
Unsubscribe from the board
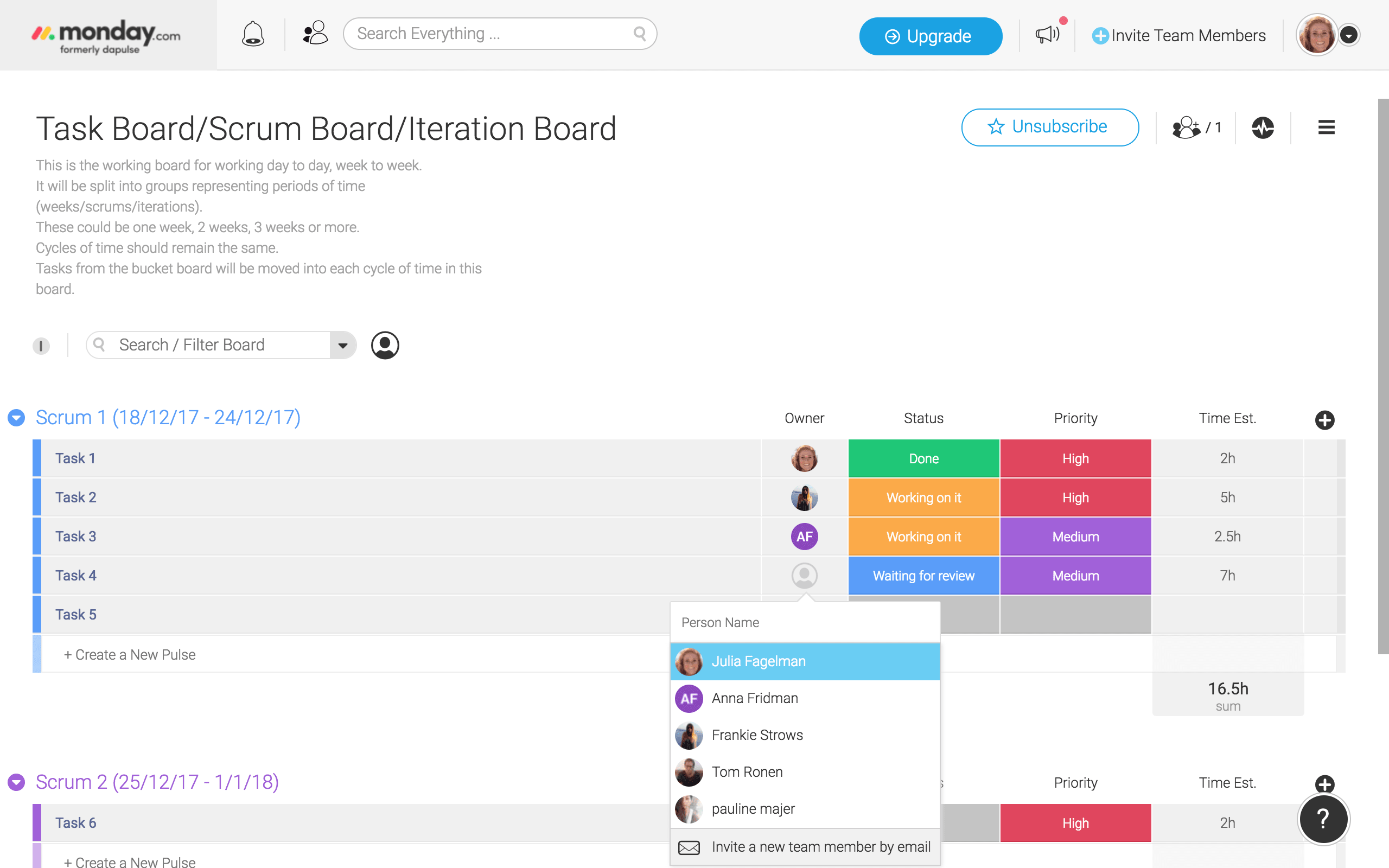point(1050,127)
